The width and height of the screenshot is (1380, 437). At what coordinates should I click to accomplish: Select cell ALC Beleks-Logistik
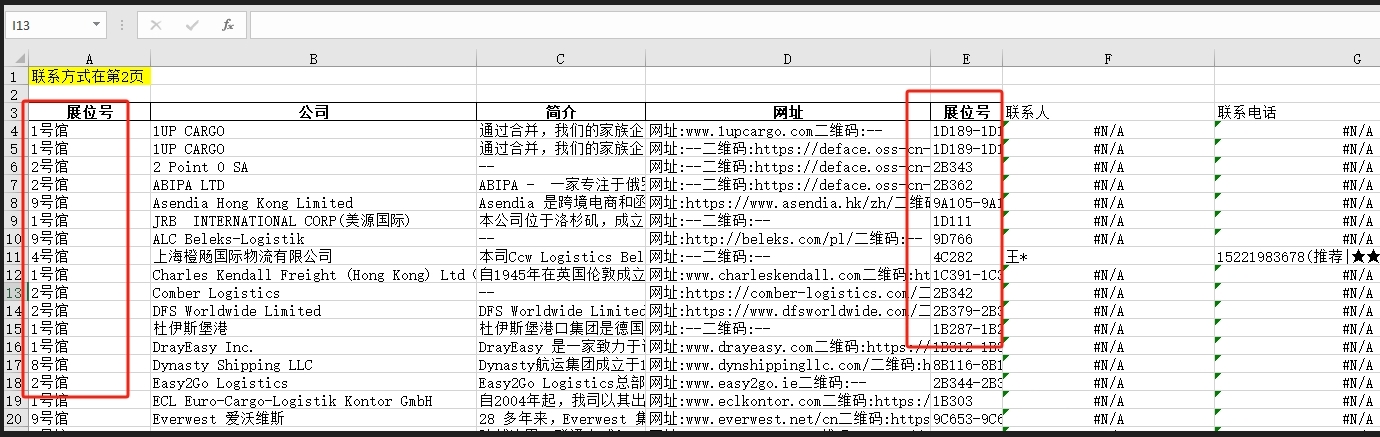[313, 238]
